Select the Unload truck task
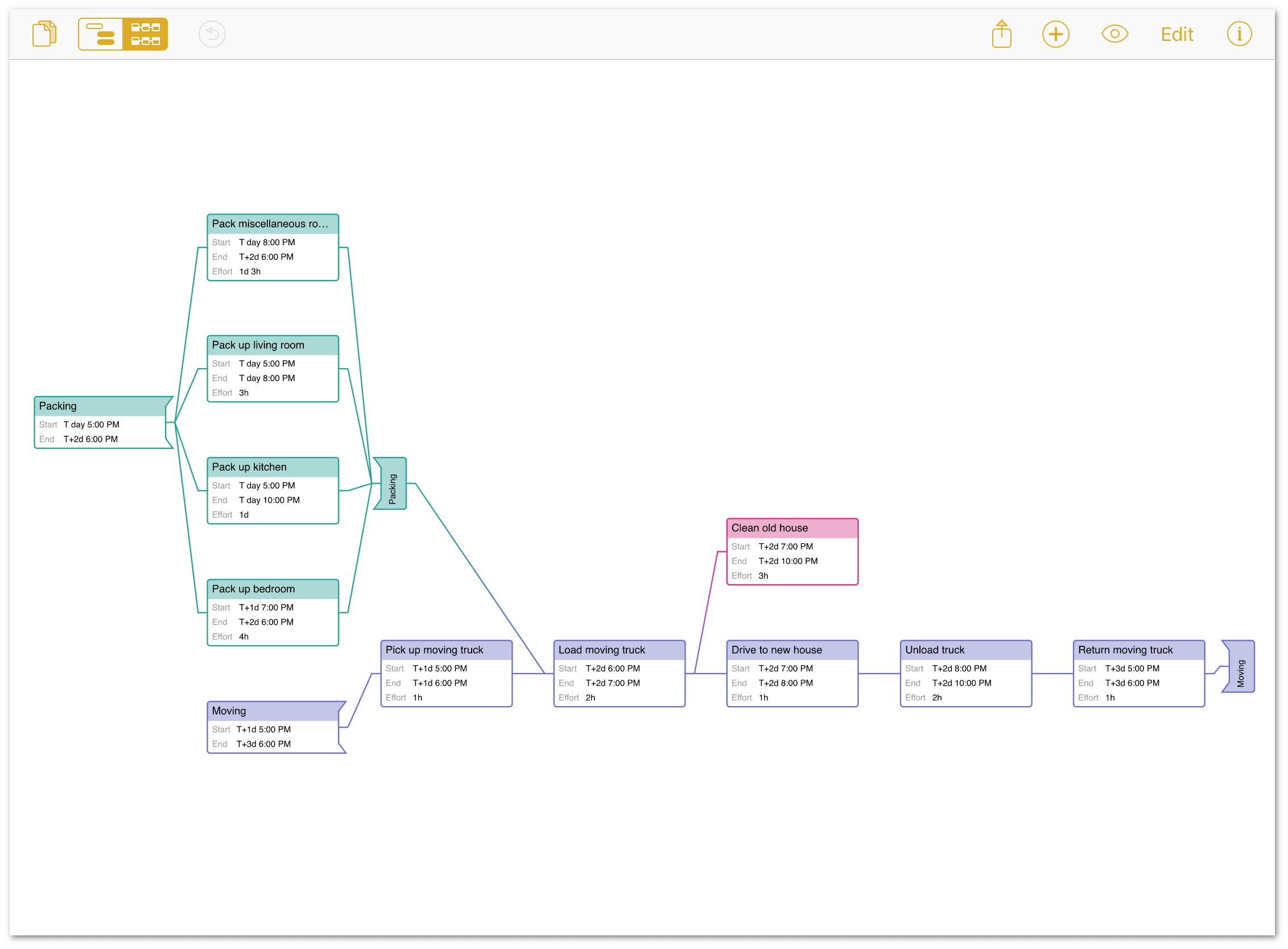Viewport: 1288px width, 949px height. [967, 674]
